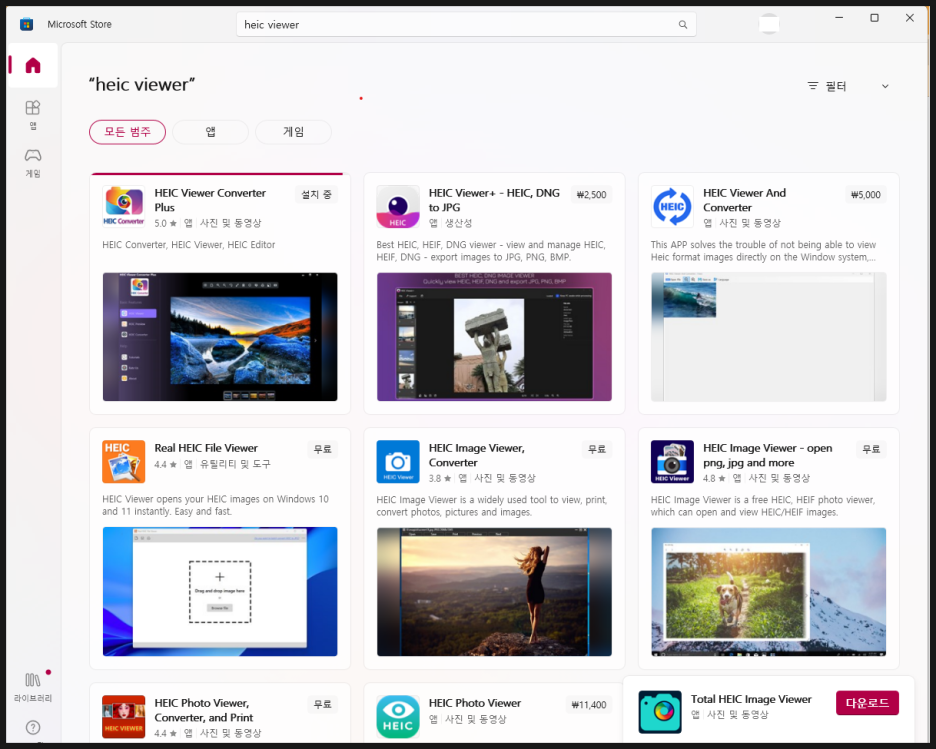The width and height of the screenshot is (936, 749).
Task: Click the search magnifier icon
Action: tap(683, 24)
